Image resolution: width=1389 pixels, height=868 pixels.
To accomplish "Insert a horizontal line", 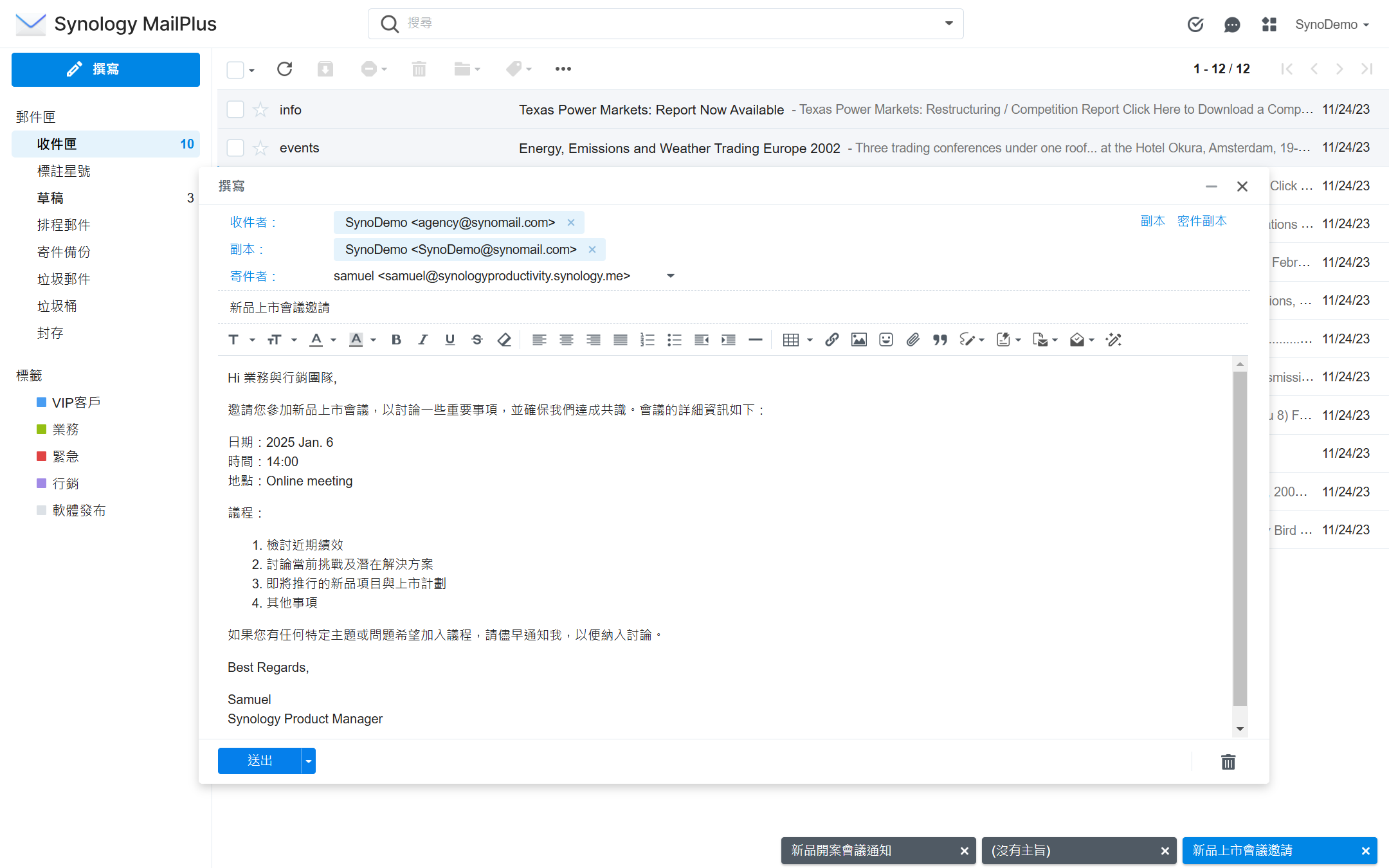I will [x=755, y=339].
